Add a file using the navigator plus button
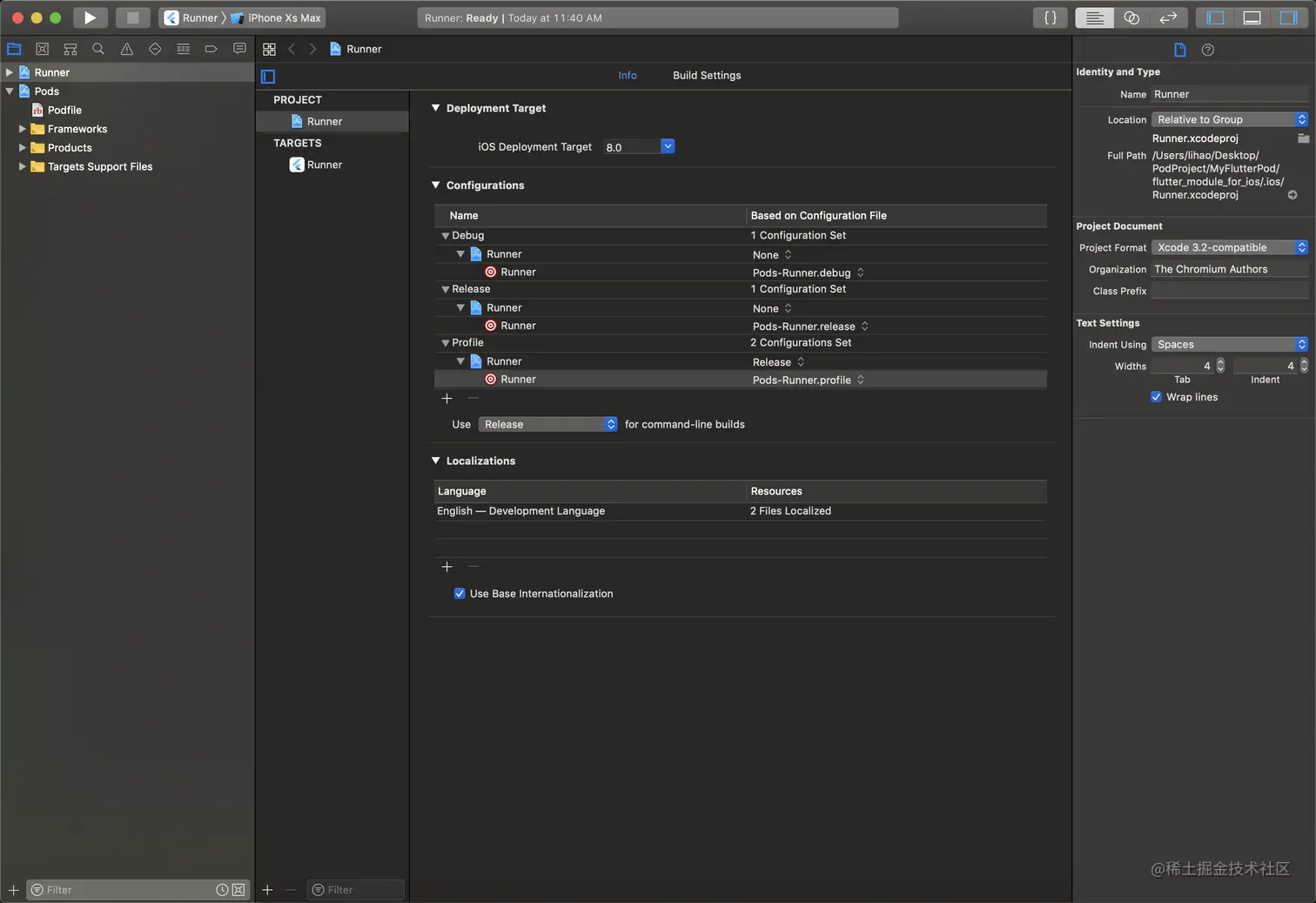Viewport: 1316px width, 903px height. click(13, 890)
